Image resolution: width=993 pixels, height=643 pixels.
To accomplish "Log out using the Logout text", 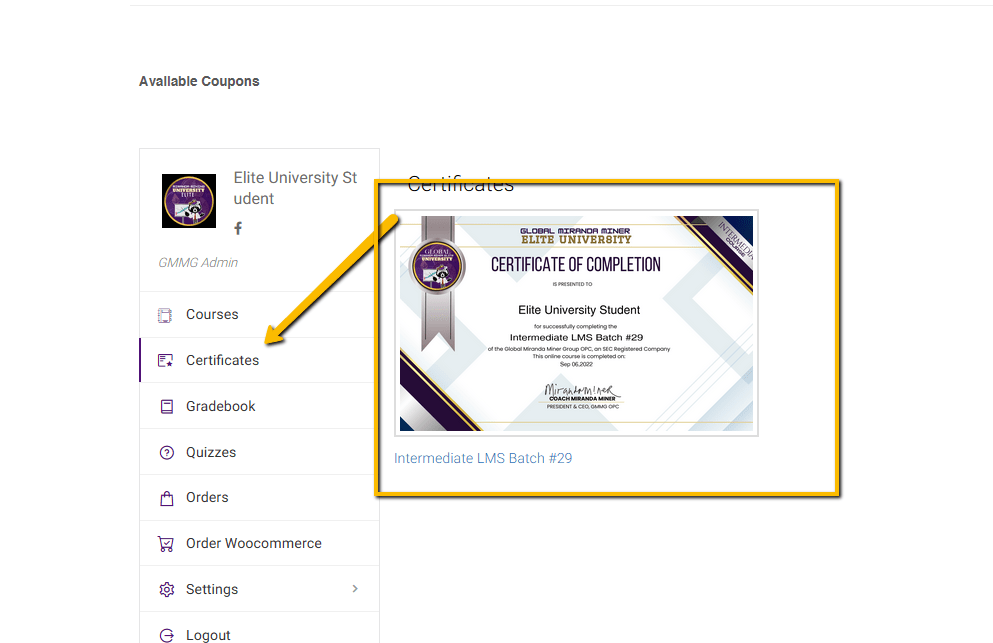I will (208, 635).
